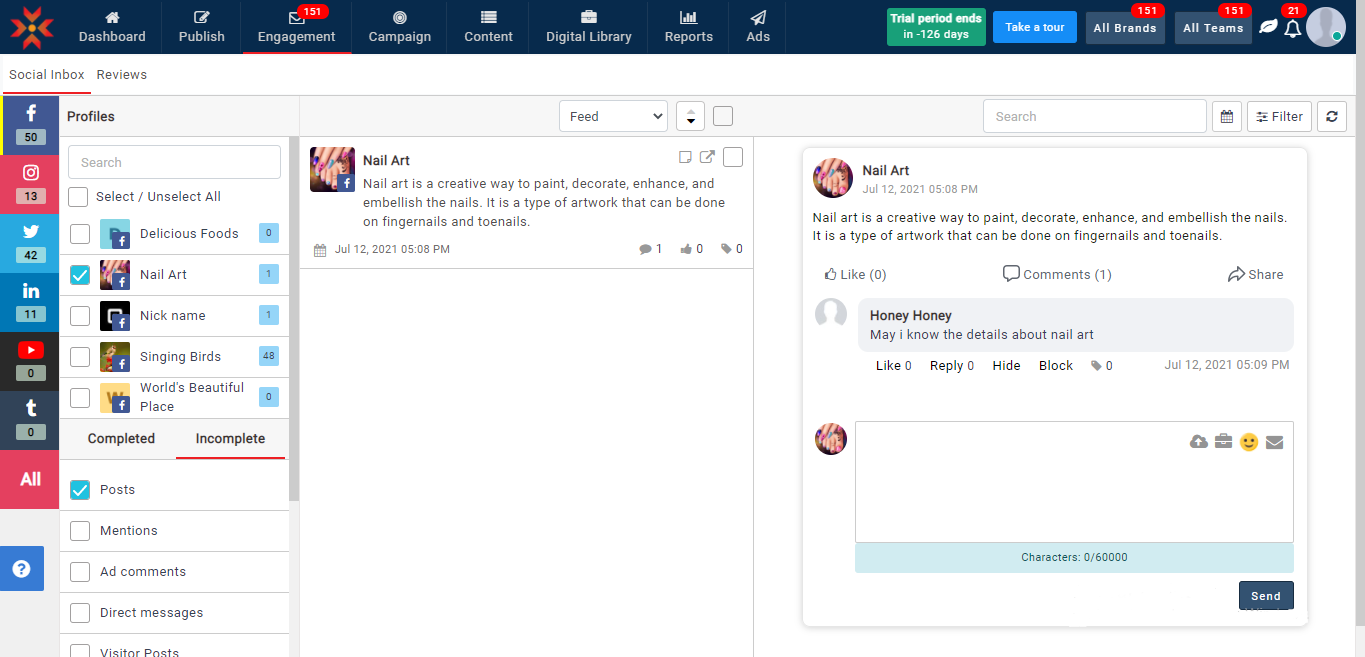Screen dimensions: 1365x657
Task: Switch to the Instagram inbox
Action: point(30,183)
